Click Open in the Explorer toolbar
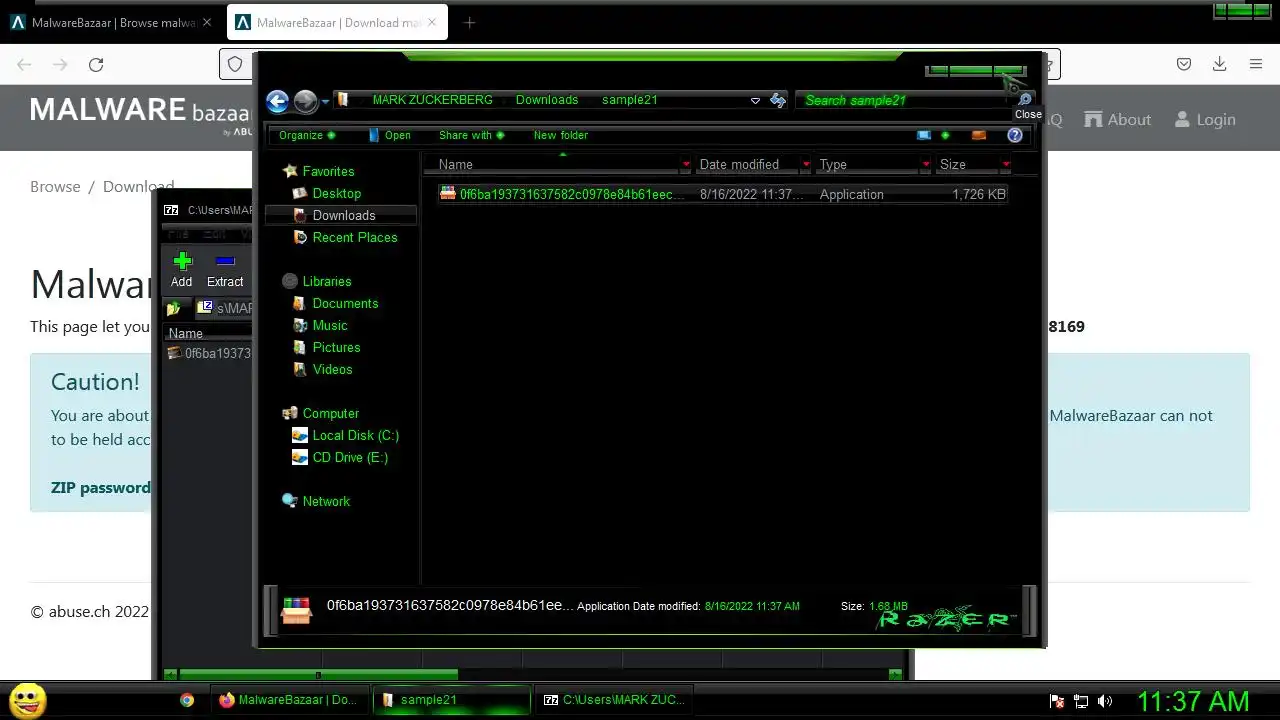This screenshot has height=720, width=1280. [390, 135]
